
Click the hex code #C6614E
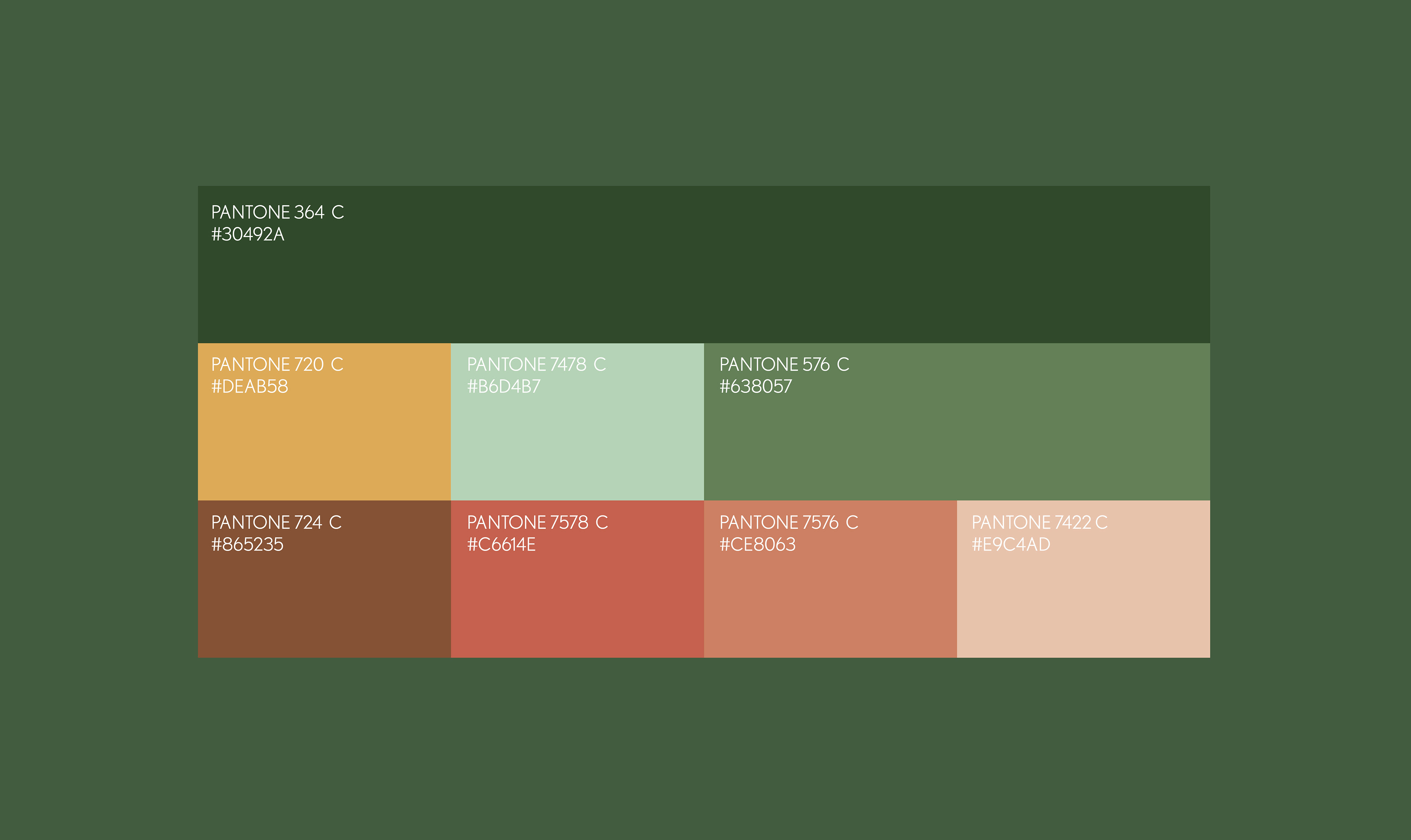(502, 545)
